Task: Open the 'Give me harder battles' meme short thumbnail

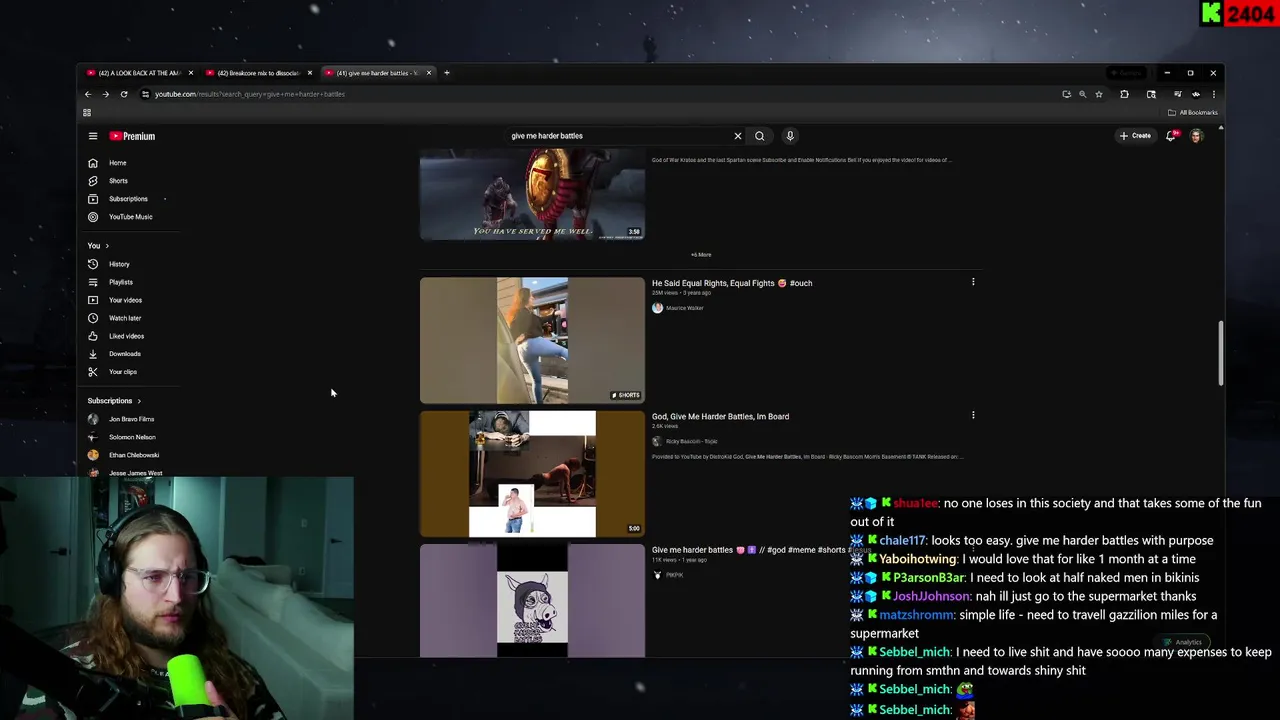Action: coord(532,601)
